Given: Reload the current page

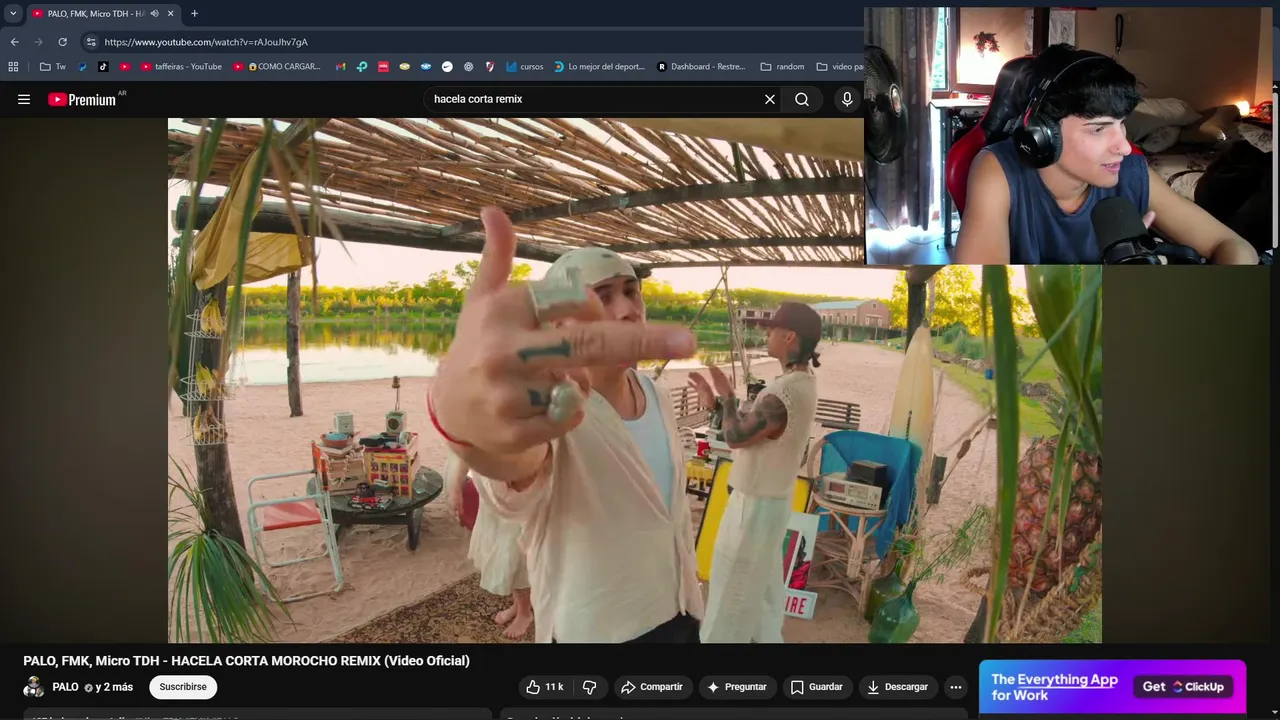Looking at the screenshot, I should [x=62, y=42].
